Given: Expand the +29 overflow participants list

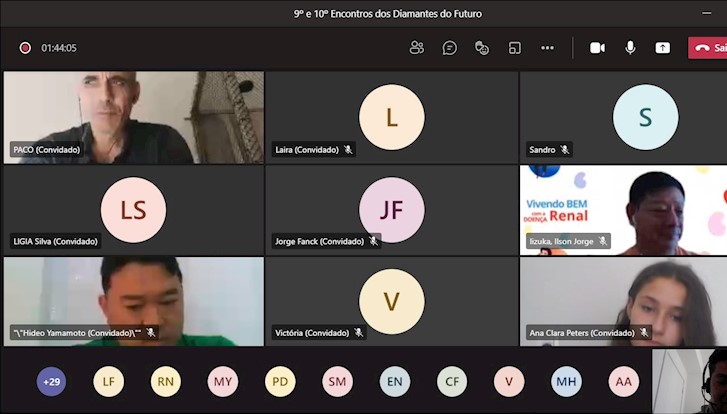Looking at the screenshot, I should (51, 381).
